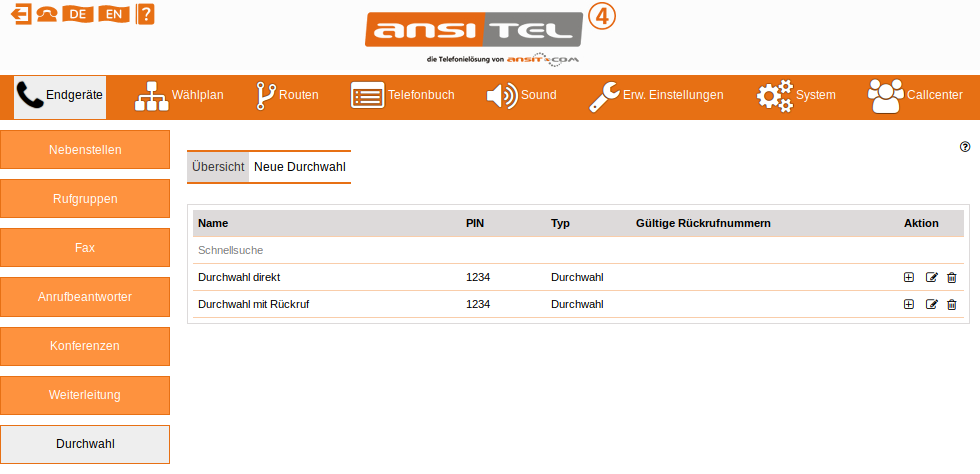Switch language with the EN flag

pos(113,14)
